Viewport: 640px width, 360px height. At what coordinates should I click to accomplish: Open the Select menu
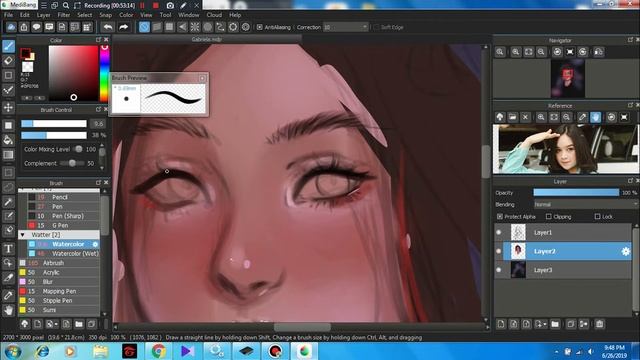point(84,15)
